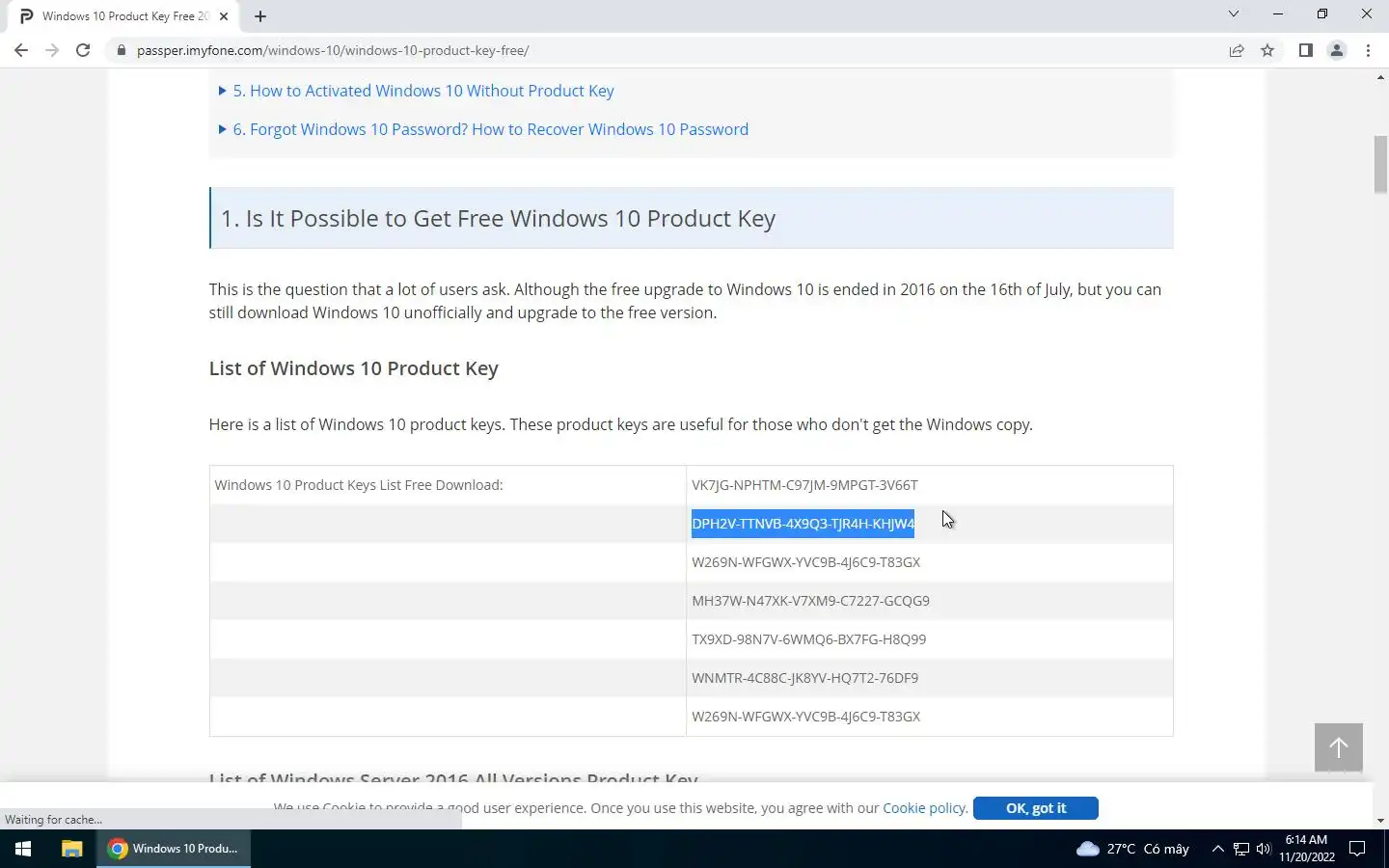
Task: Click the scroll-to-top arrow button
Action: click(x=1338, y=747)
